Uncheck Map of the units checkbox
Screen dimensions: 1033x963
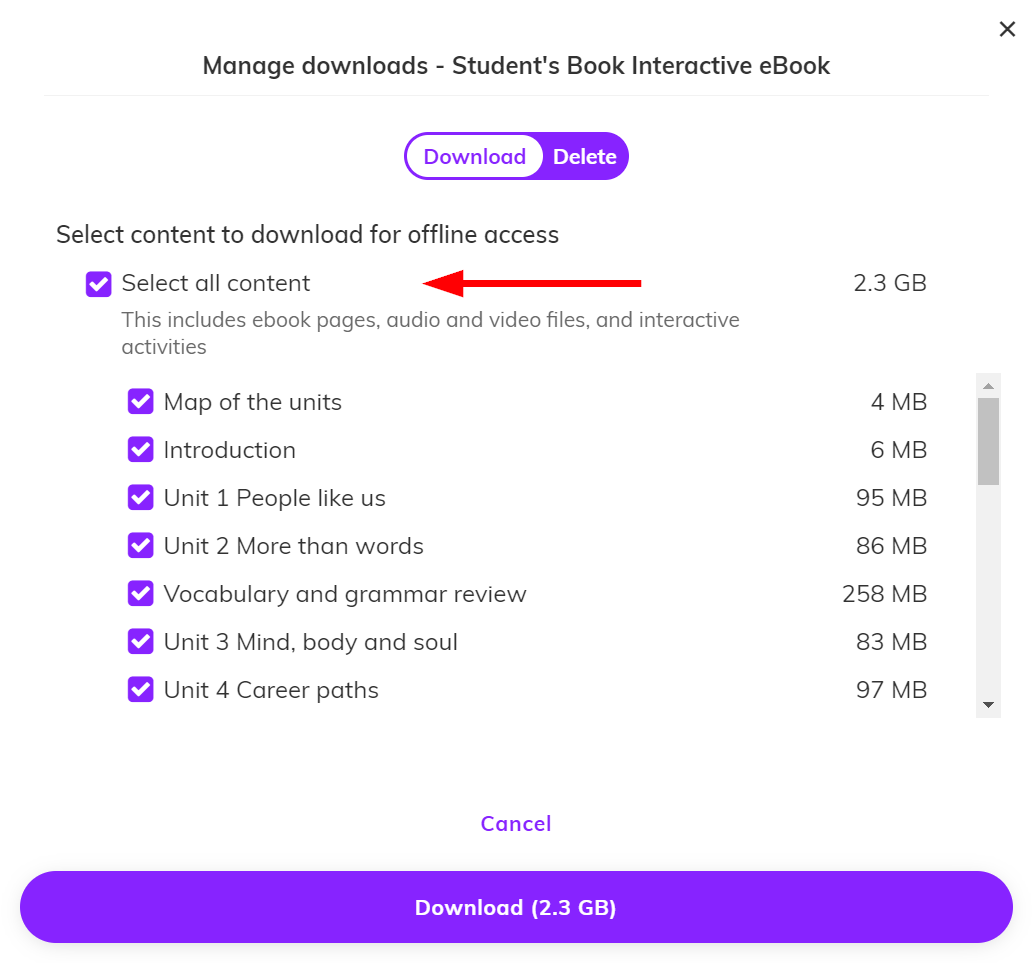pos(140,402)
